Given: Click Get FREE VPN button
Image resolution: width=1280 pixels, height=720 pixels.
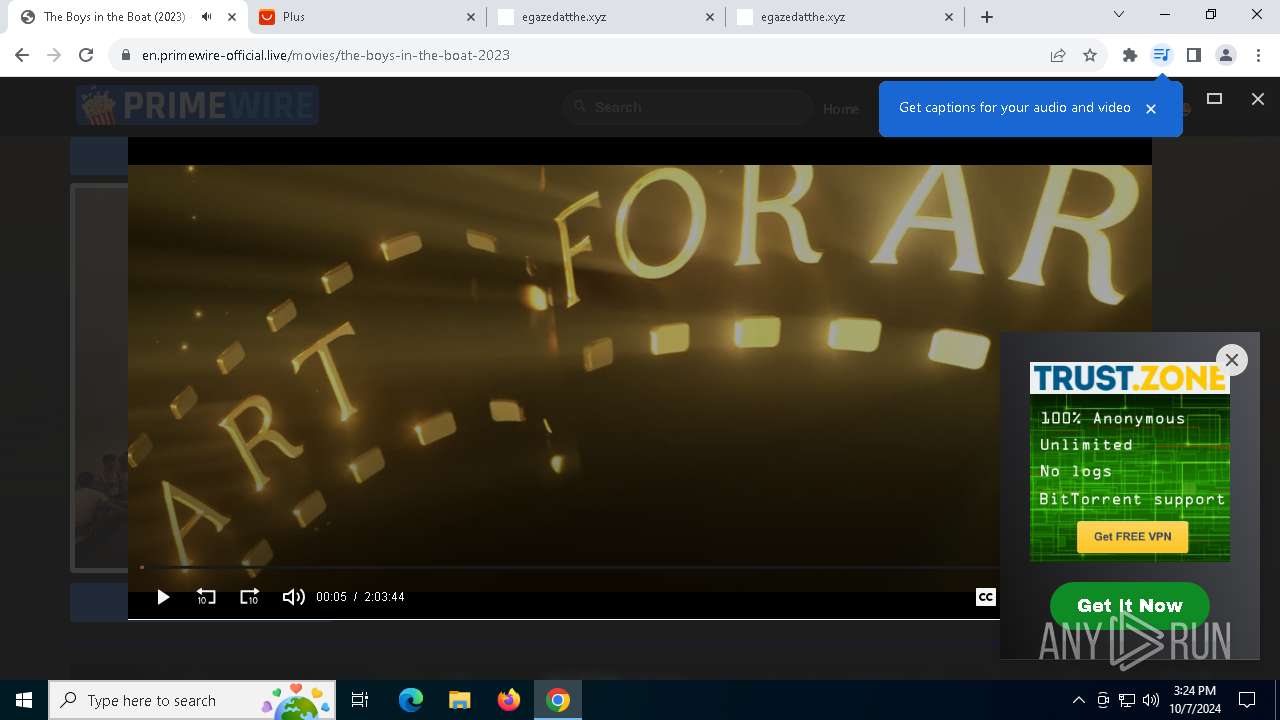Looking at the screenshot, I should (x=1132, y=536).
